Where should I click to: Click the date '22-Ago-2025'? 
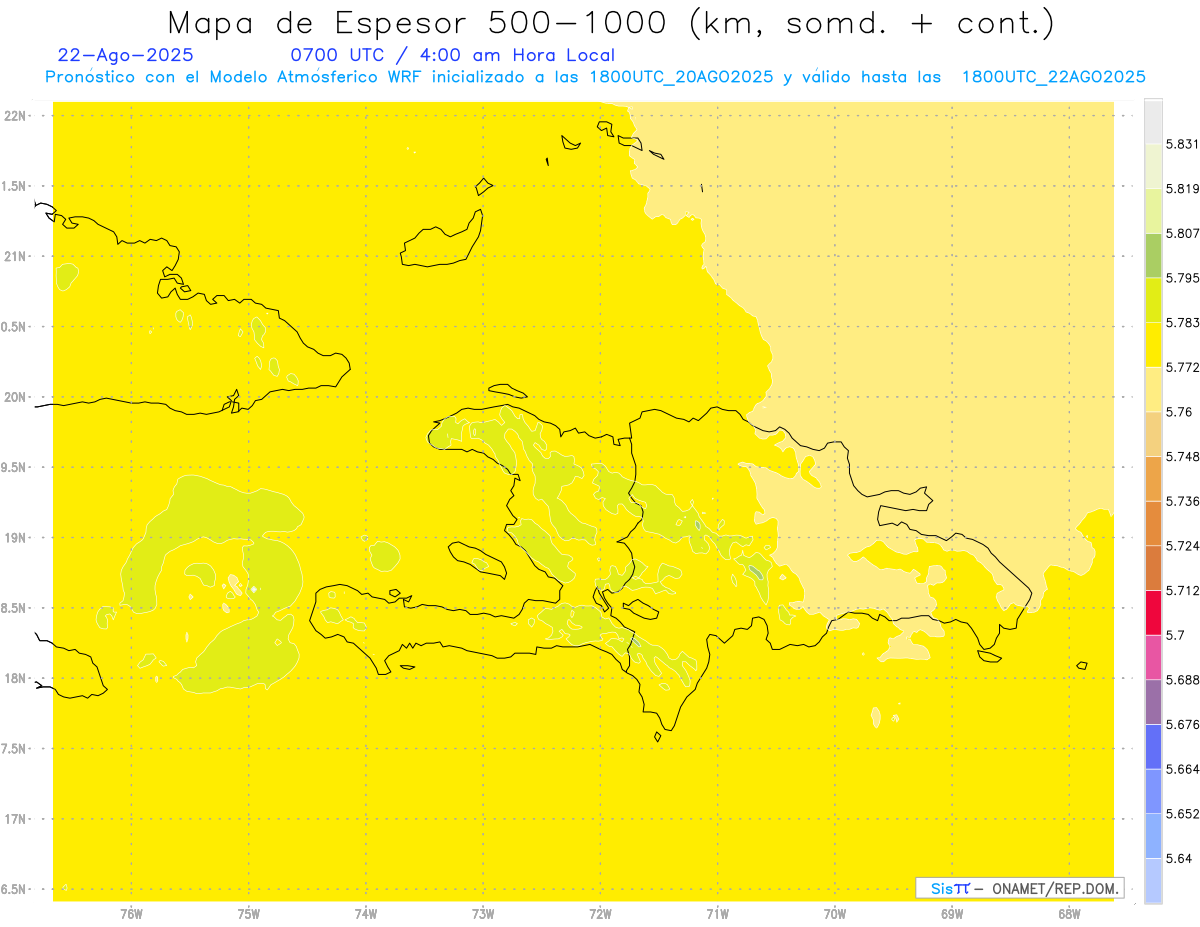pos(125,56)
